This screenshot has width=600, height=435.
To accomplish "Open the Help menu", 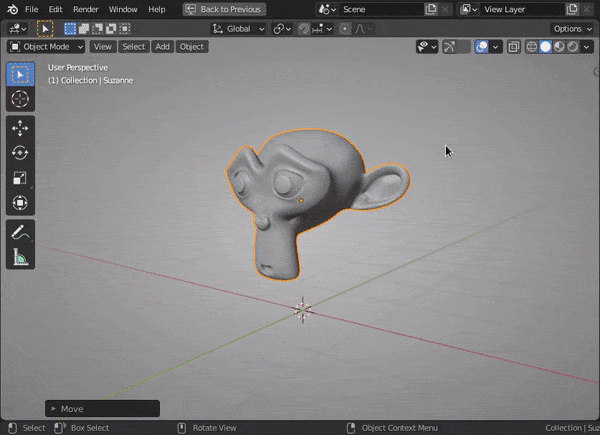I will (x=157, y=9).
